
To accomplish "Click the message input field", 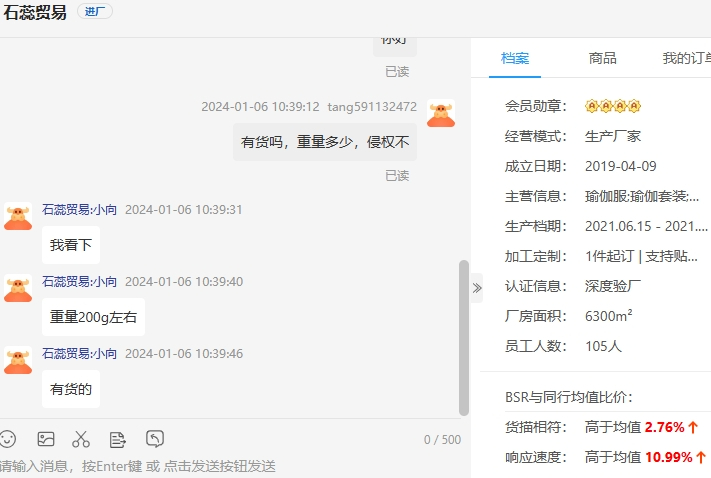I will point(230,466).
